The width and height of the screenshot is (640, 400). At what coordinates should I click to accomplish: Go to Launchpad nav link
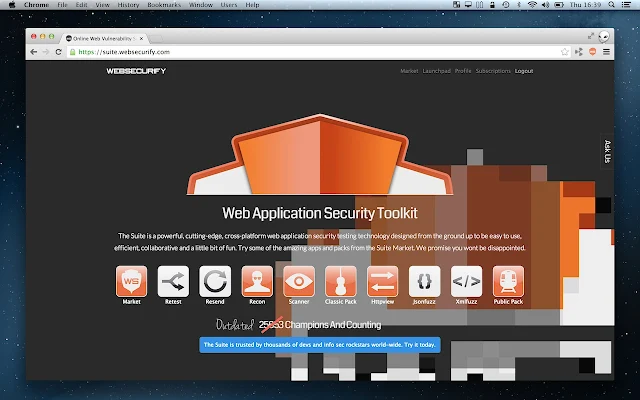(x=436, y=71)
